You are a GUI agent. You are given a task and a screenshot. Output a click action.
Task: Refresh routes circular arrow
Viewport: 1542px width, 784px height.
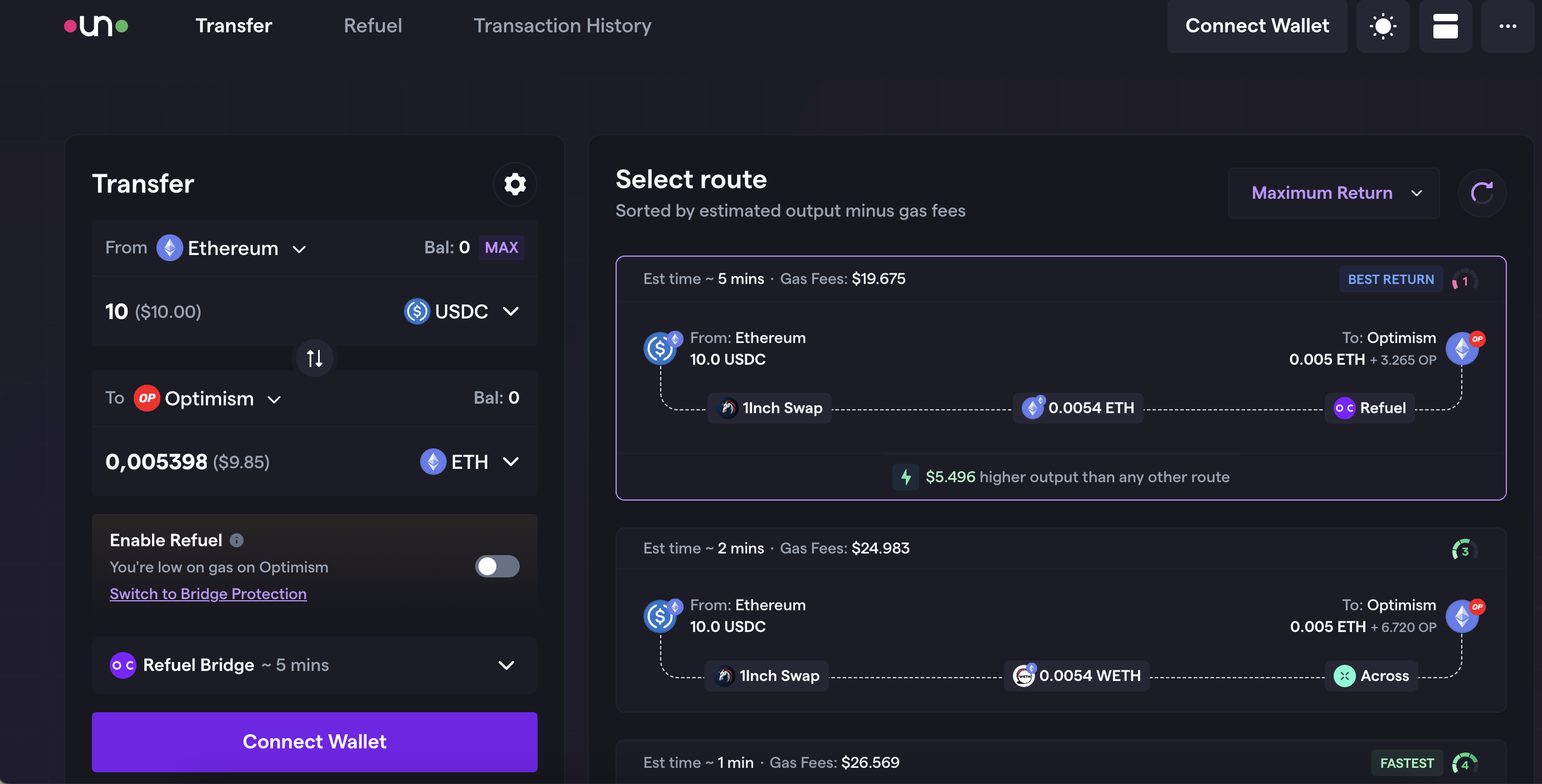pyautogui.click(x=1481, y=193)
